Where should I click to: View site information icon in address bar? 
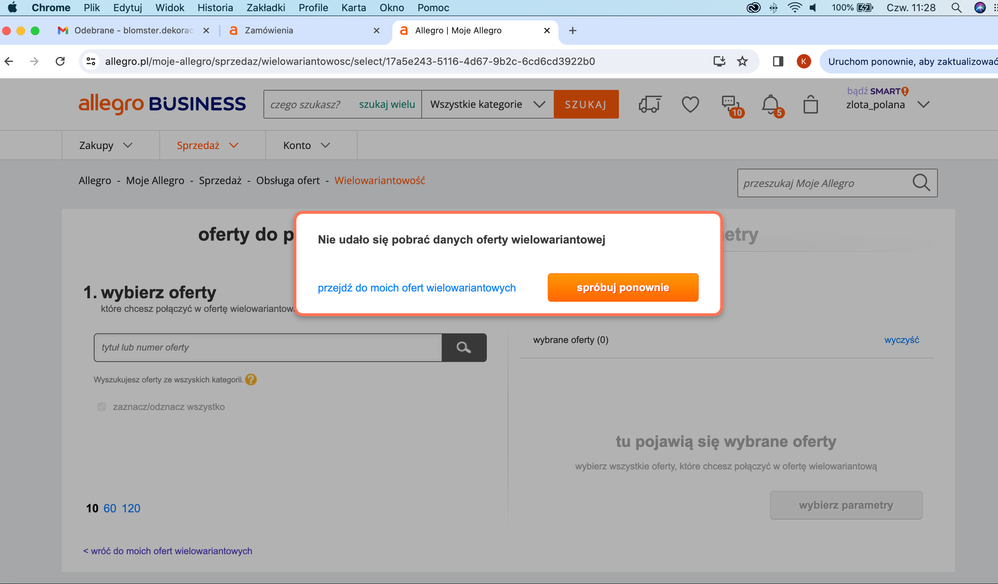(x=91, y=61)
